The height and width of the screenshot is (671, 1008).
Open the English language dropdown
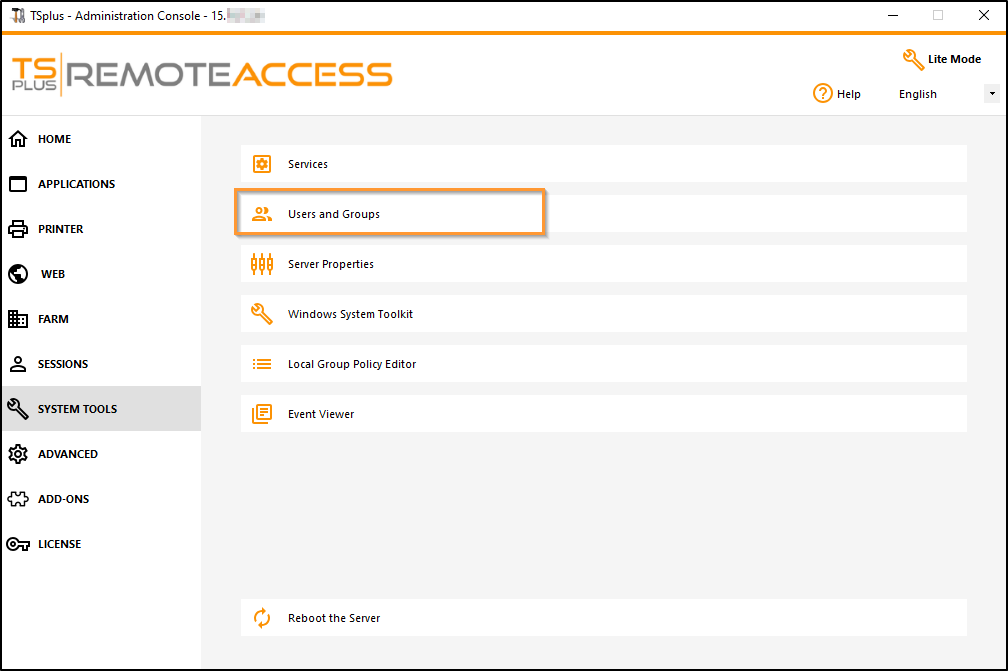click(990, 93)
